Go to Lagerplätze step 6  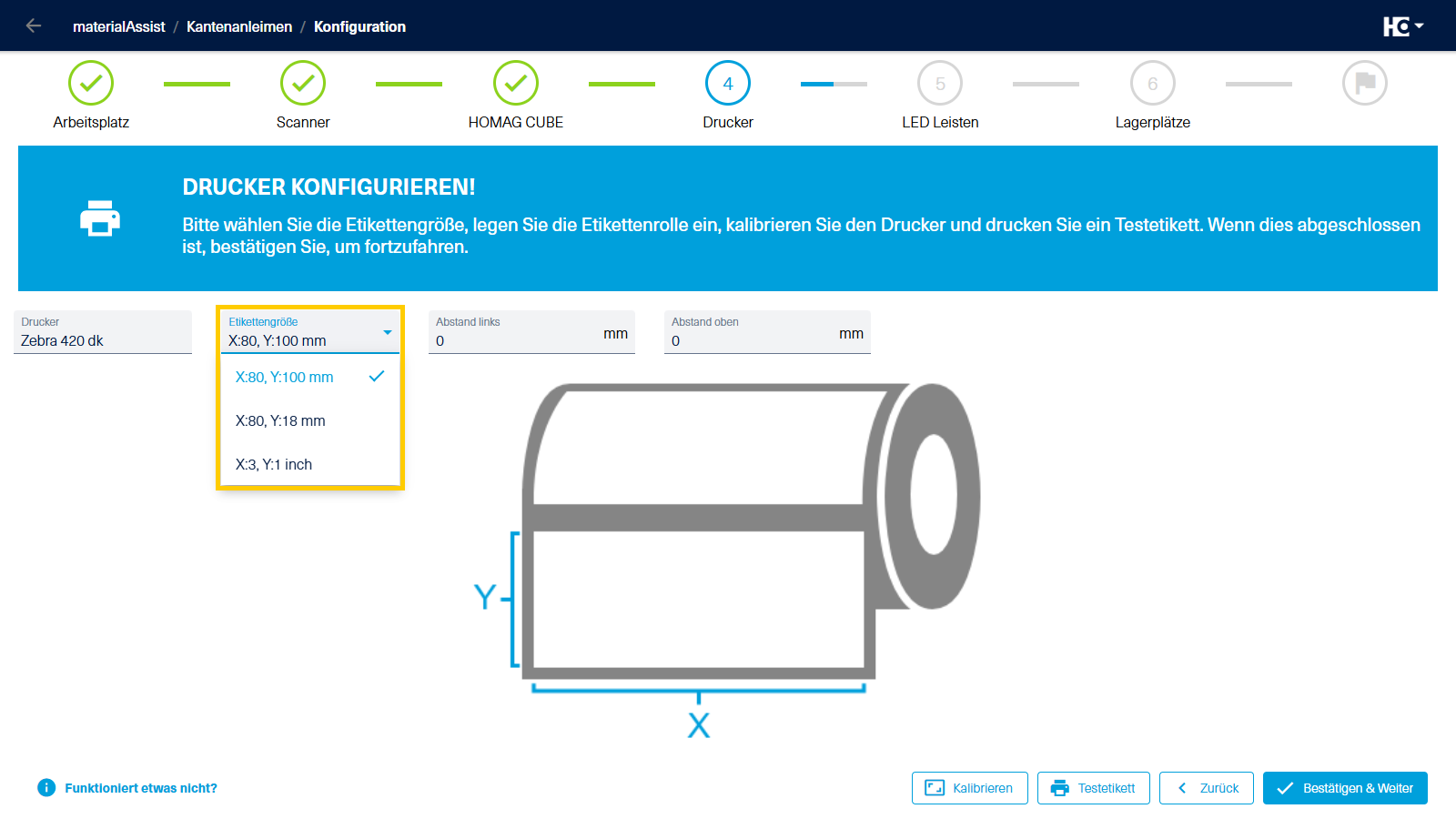pos(1153,83)
